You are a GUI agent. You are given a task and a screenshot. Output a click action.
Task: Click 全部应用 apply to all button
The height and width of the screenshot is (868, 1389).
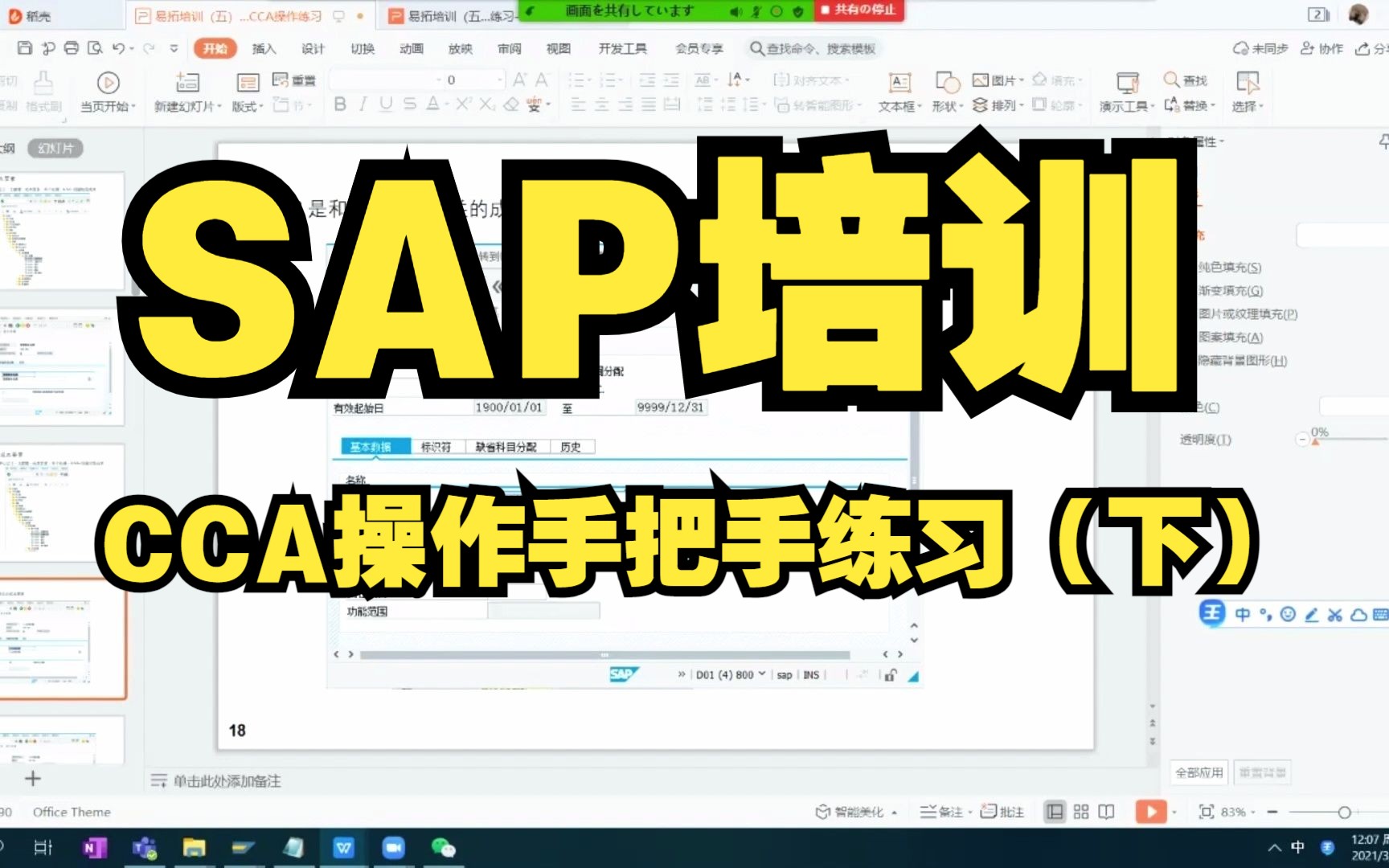click(x=1199, y=772)
